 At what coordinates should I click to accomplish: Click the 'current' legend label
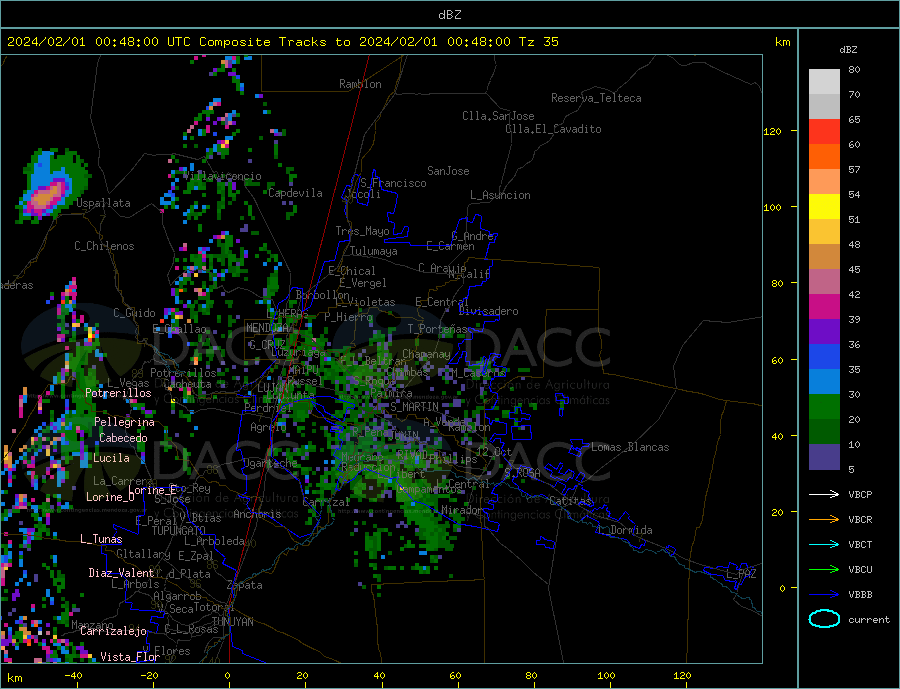[869, 620]
